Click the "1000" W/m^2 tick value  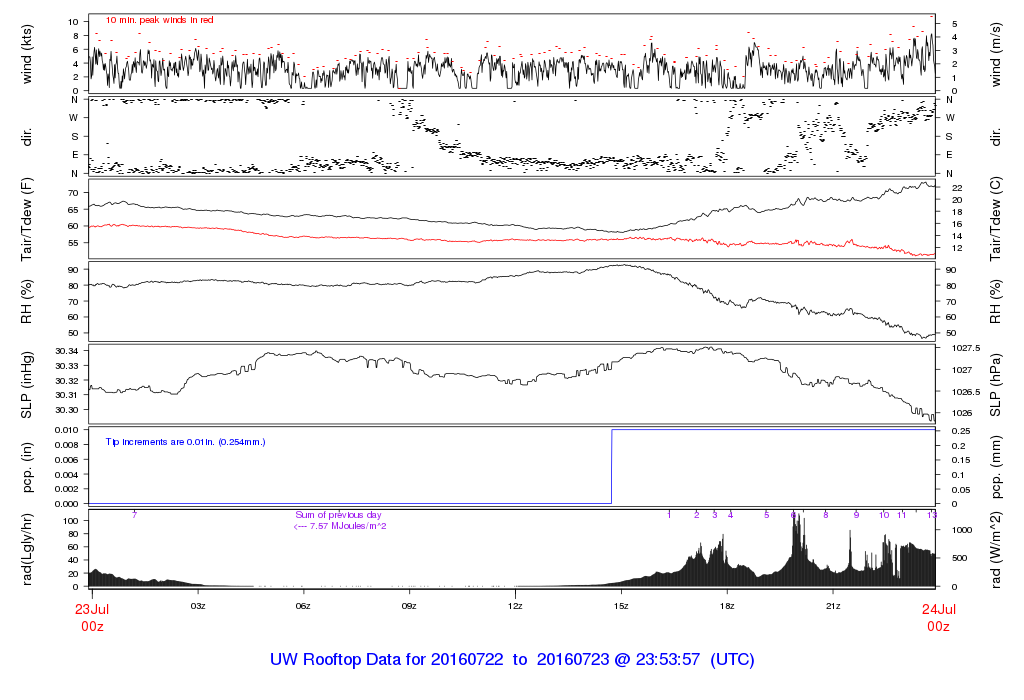[963, 530]
